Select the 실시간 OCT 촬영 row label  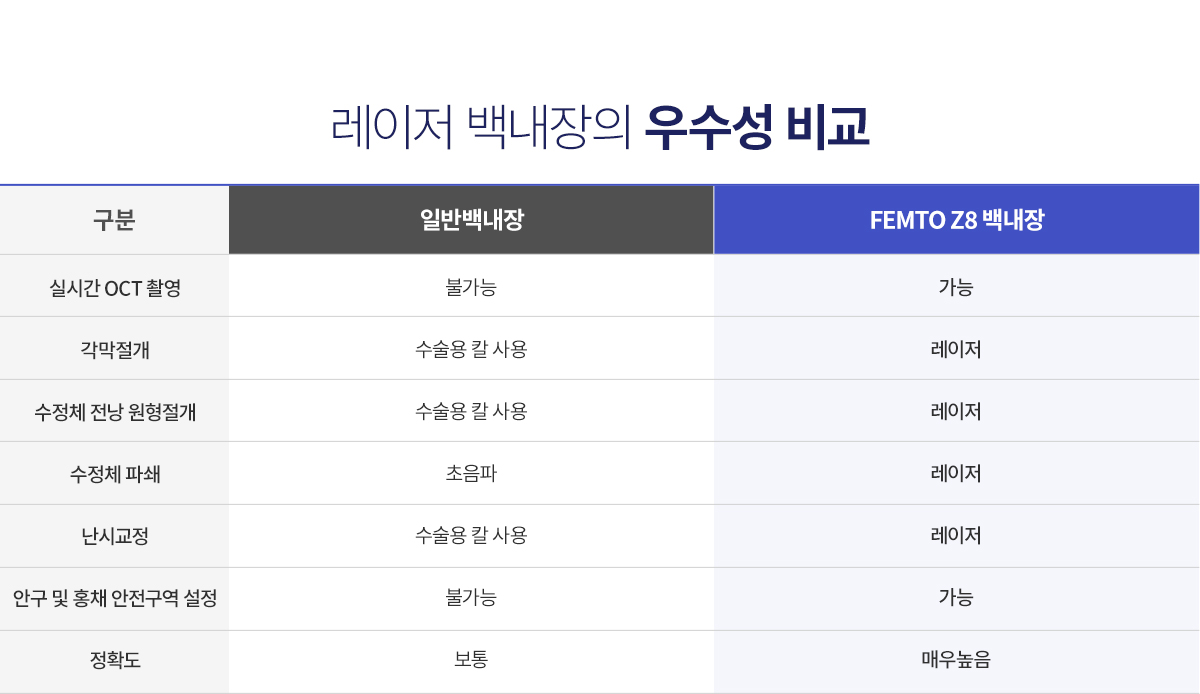(114, 287)
